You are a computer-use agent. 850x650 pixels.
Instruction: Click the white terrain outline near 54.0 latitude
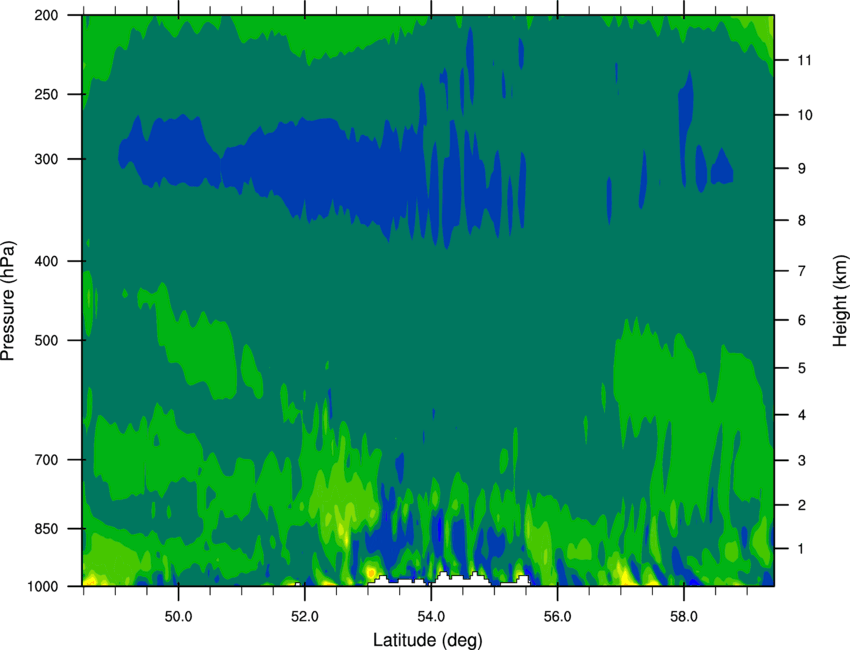coord(440,579)
